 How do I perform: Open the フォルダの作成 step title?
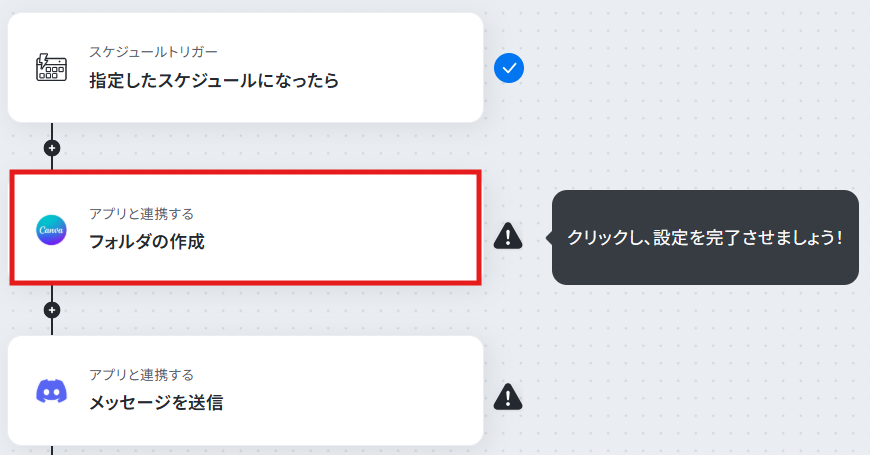coord(147,242)
